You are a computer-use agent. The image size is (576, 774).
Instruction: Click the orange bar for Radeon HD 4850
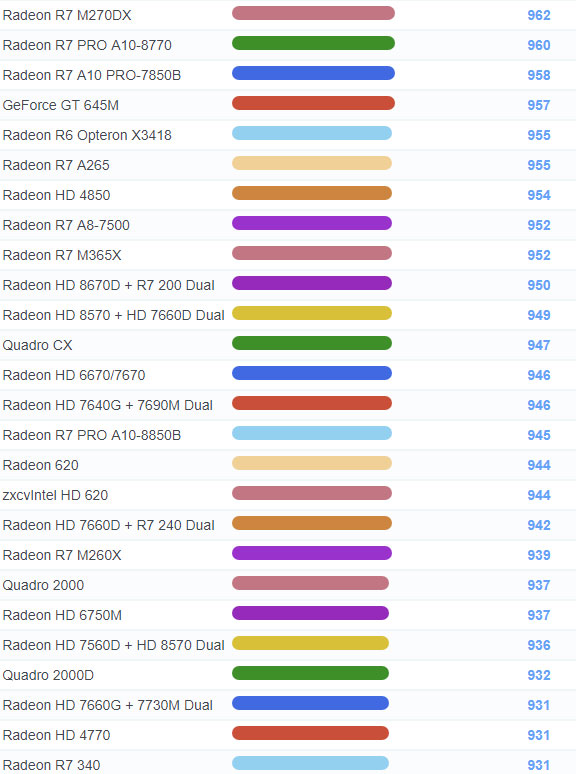coord(312,193)
